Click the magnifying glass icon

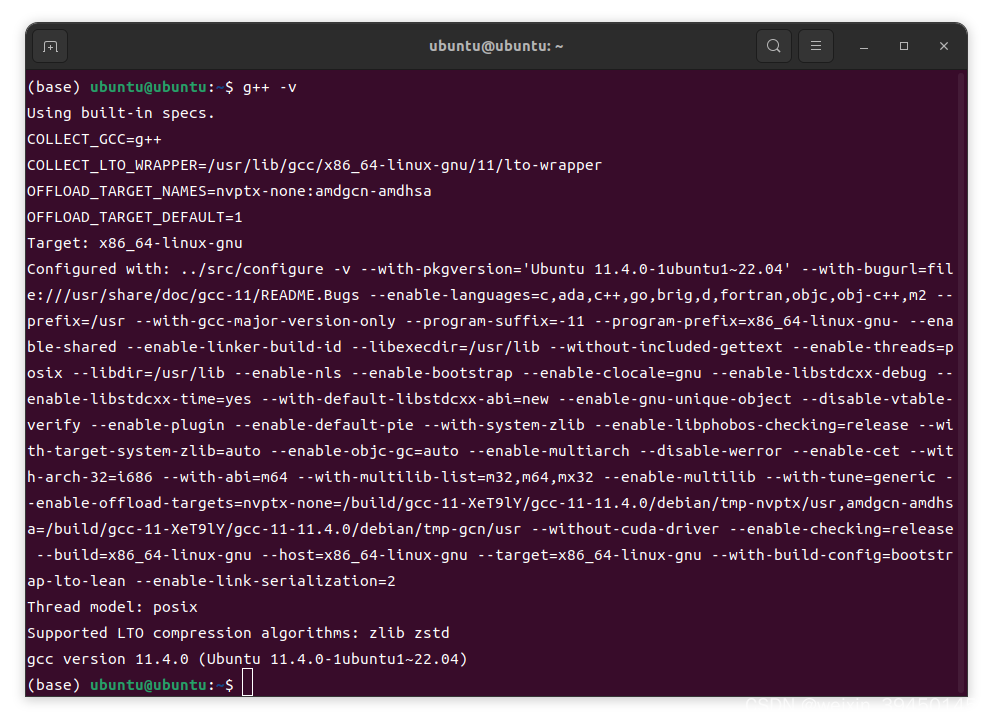click(x=773, y=46)
